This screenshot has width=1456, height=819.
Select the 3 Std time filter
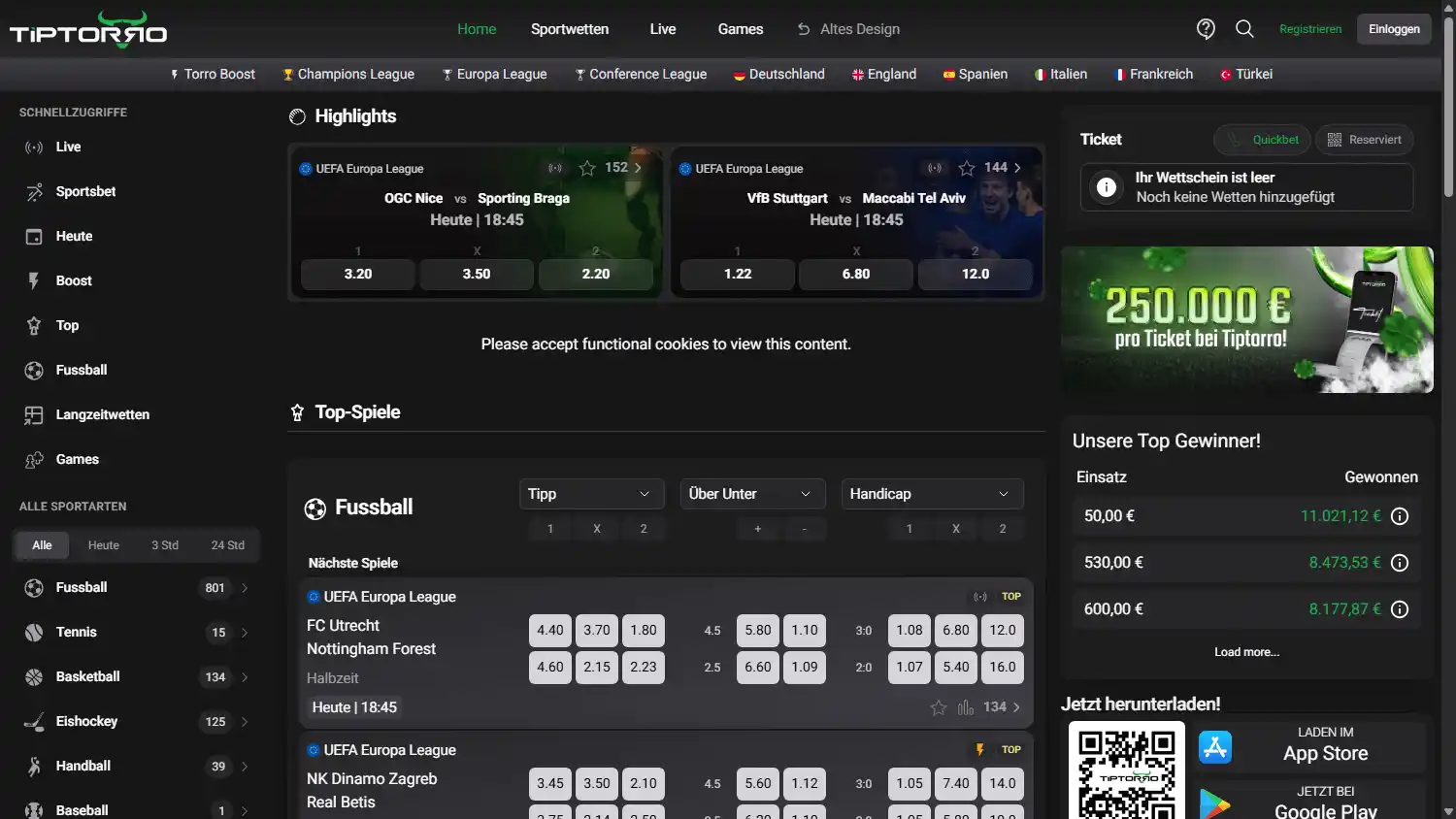pos(165,545)
